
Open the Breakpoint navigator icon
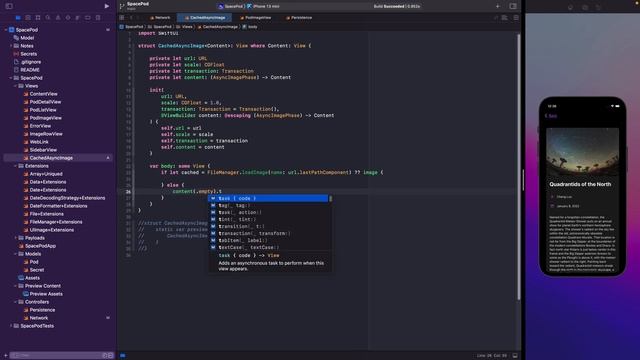[88, 18]
